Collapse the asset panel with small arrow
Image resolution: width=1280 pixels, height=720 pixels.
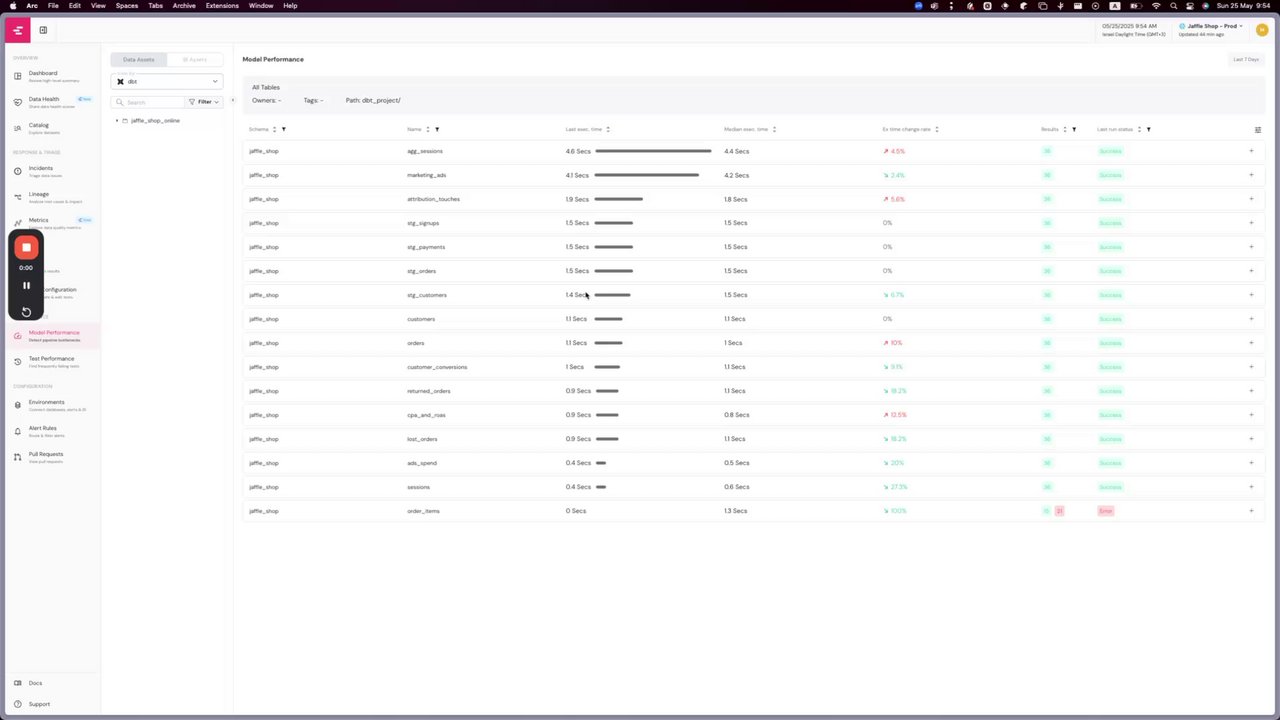click(x=232, y=100)
